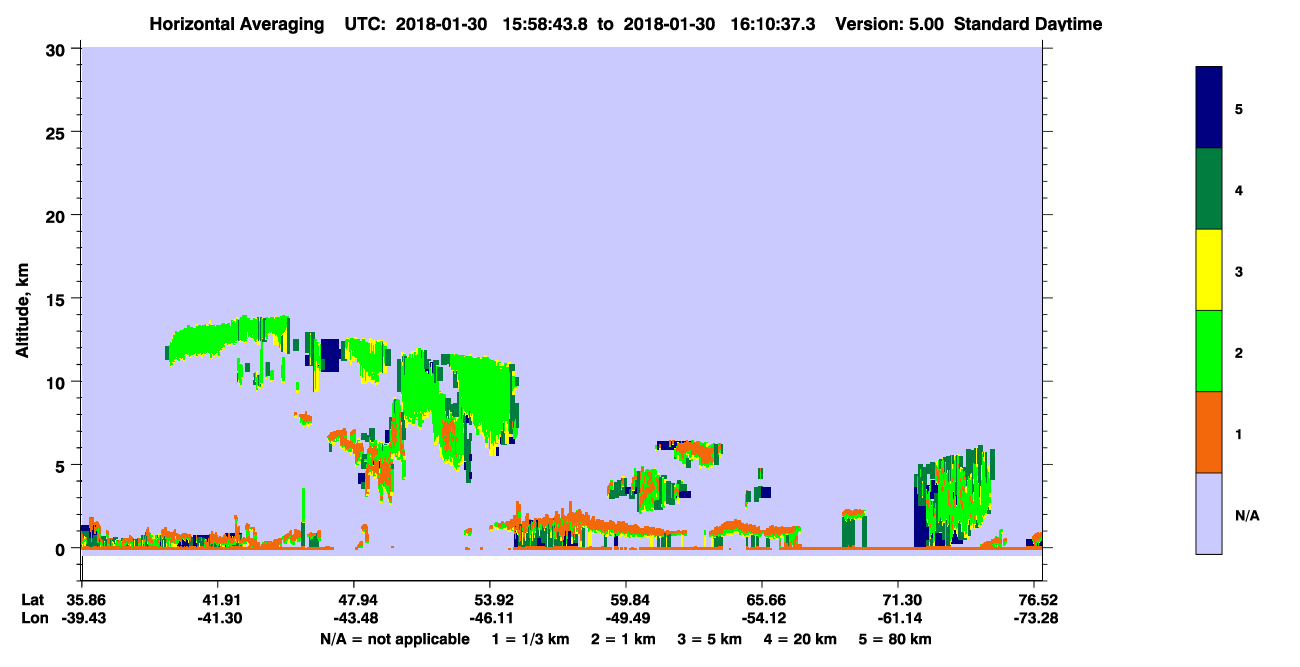Viewport: 1300px width, 667px height.
Task: Click the orange color bar segment for 1
Action: (x=1209, y=432)
